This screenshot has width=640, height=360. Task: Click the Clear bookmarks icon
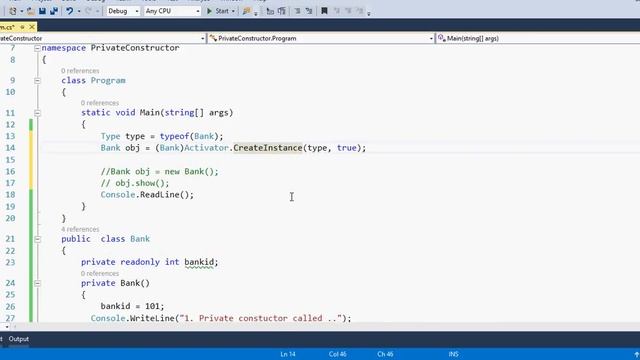359,11
